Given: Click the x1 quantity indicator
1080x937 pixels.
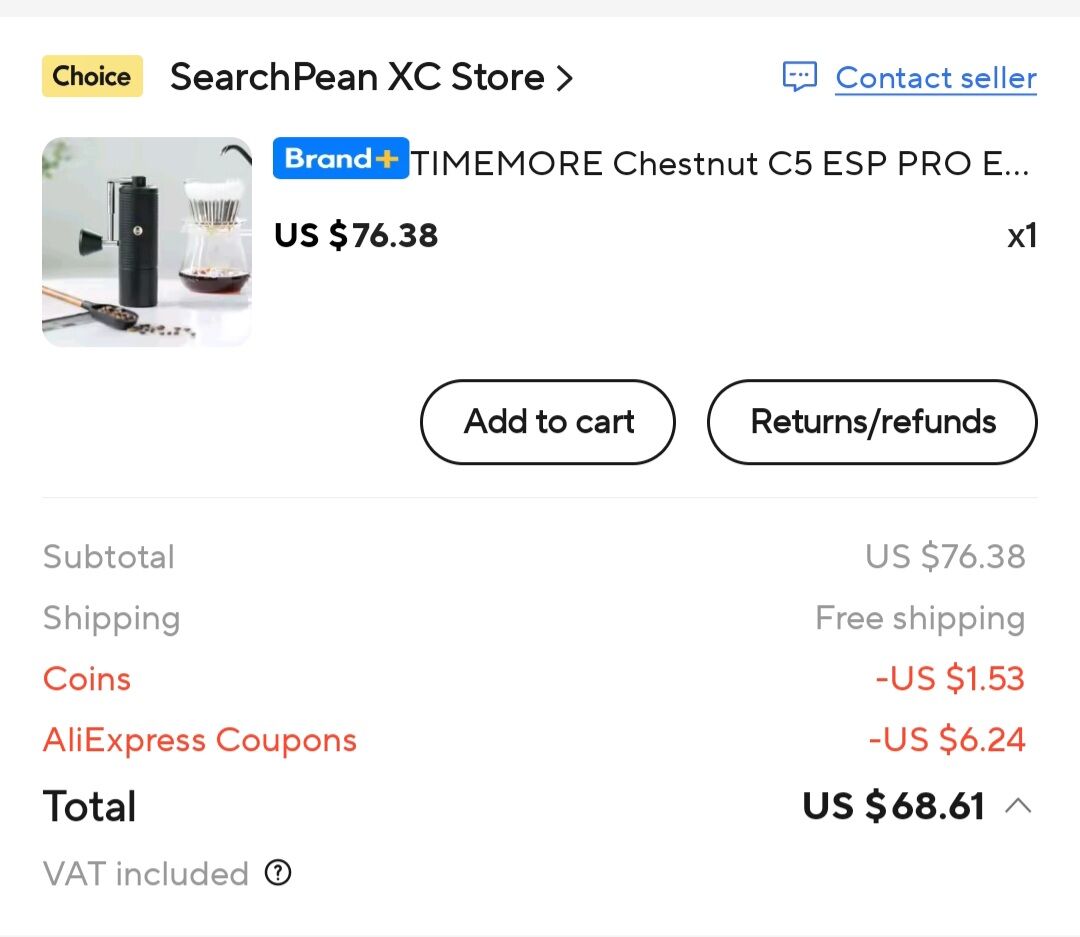Looking at the screenshot, I should 1021,237.
